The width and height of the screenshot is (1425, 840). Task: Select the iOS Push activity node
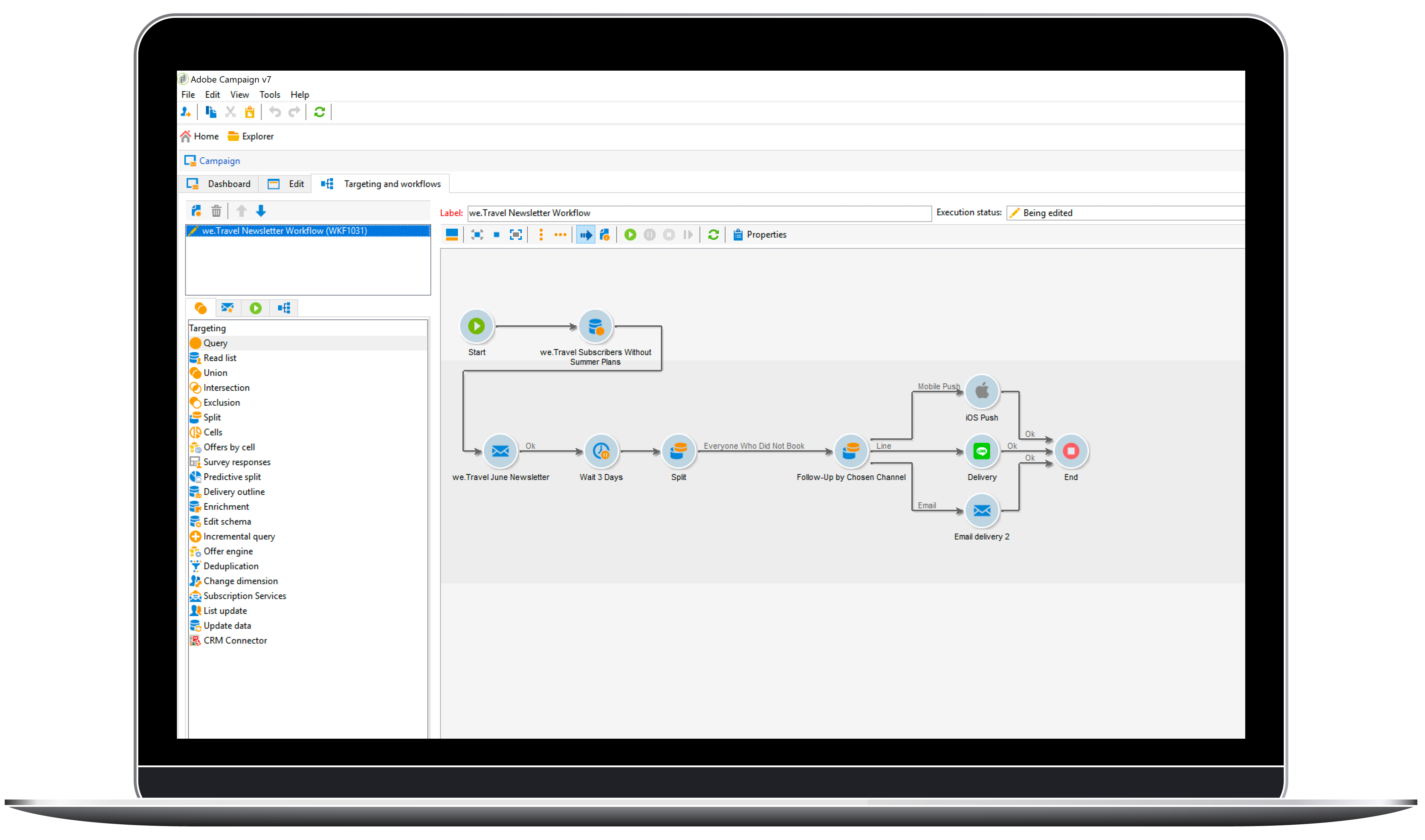[981, 391]
